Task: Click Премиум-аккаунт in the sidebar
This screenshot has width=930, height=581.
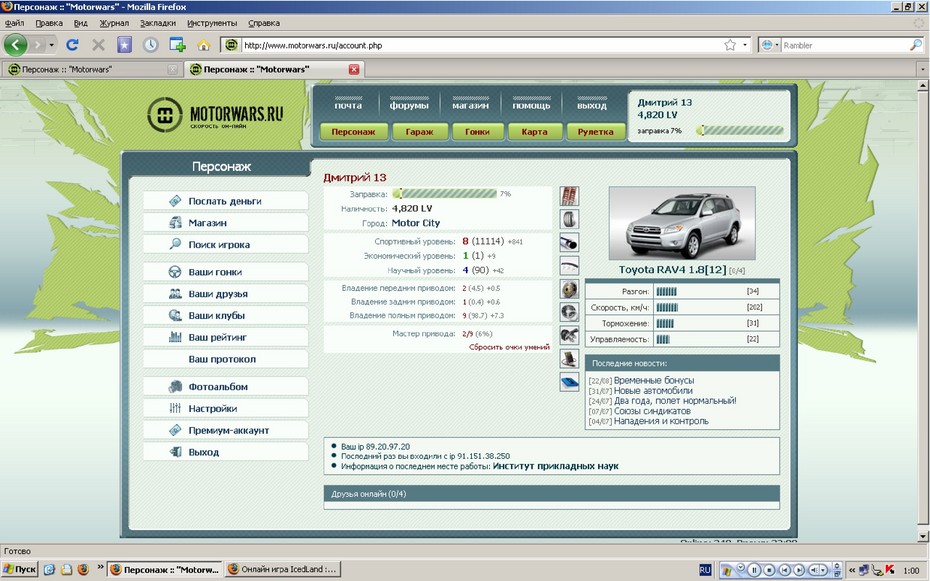Action: coord(225,430)
